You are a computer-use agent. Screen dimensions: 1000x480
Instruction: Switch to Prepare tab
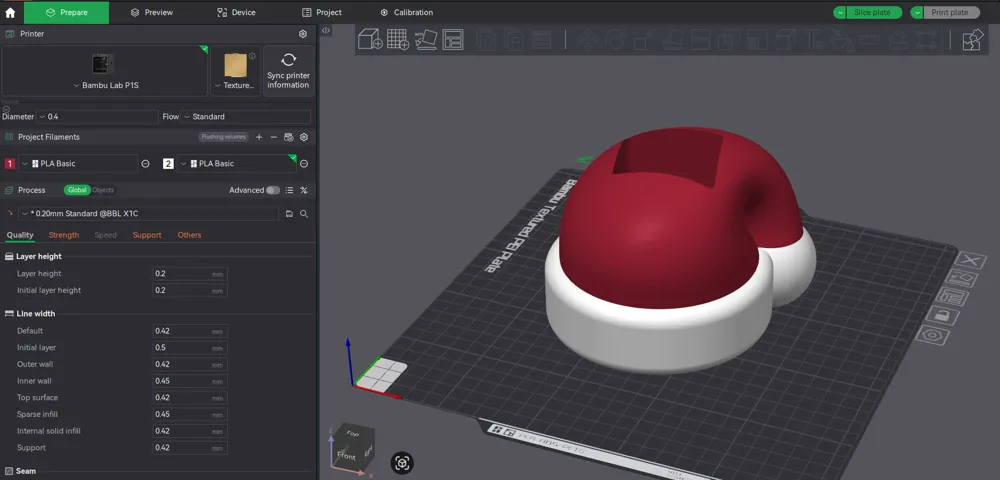[x=66, y=12]
